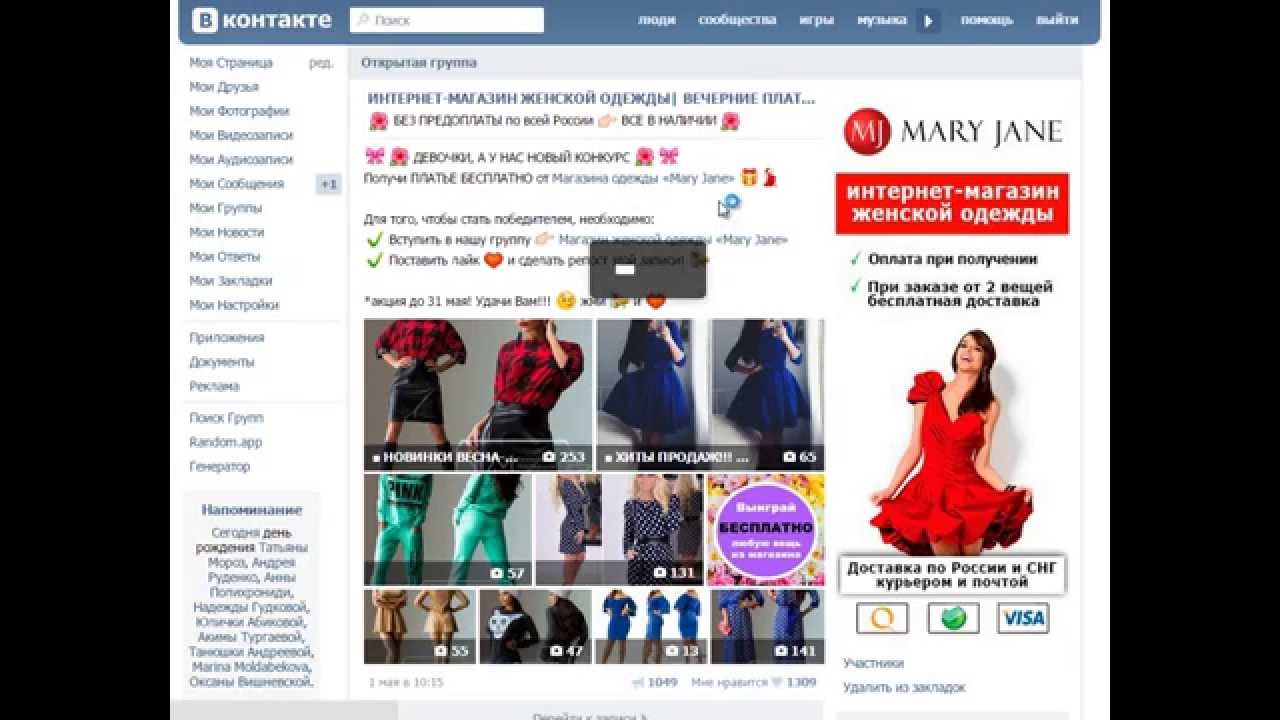Screen dimensions: 1280x720
Task: Click the 65 photos camera icon
Action: 789,457
